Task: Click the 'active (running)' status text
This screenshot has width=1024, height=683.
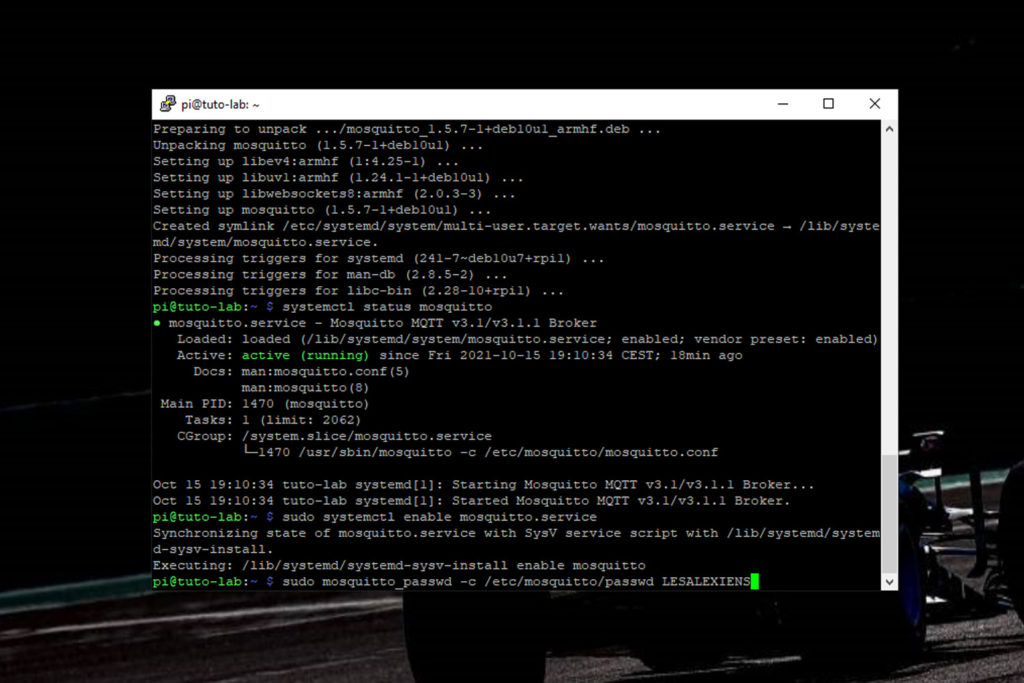Action: tap(305, 355)
